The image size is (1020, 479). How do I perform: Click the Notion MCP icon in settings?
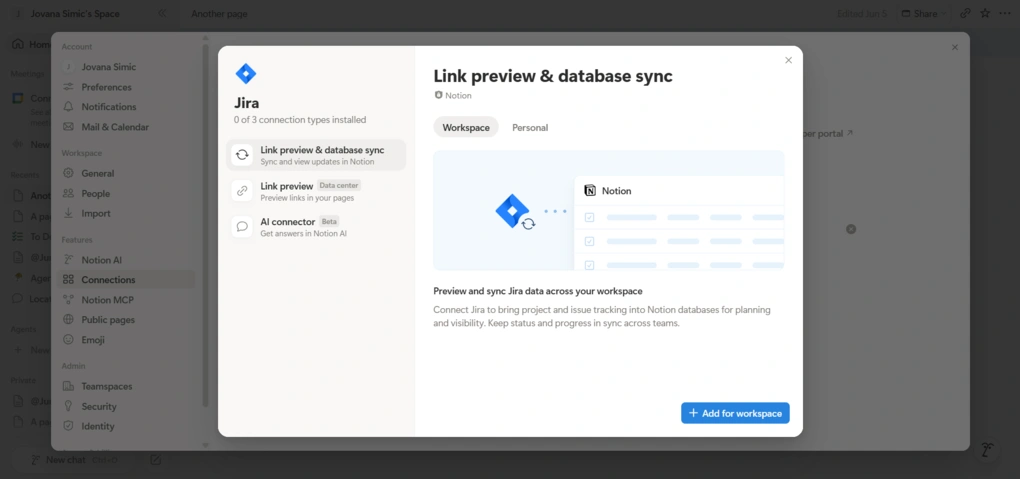coord(68,300)
